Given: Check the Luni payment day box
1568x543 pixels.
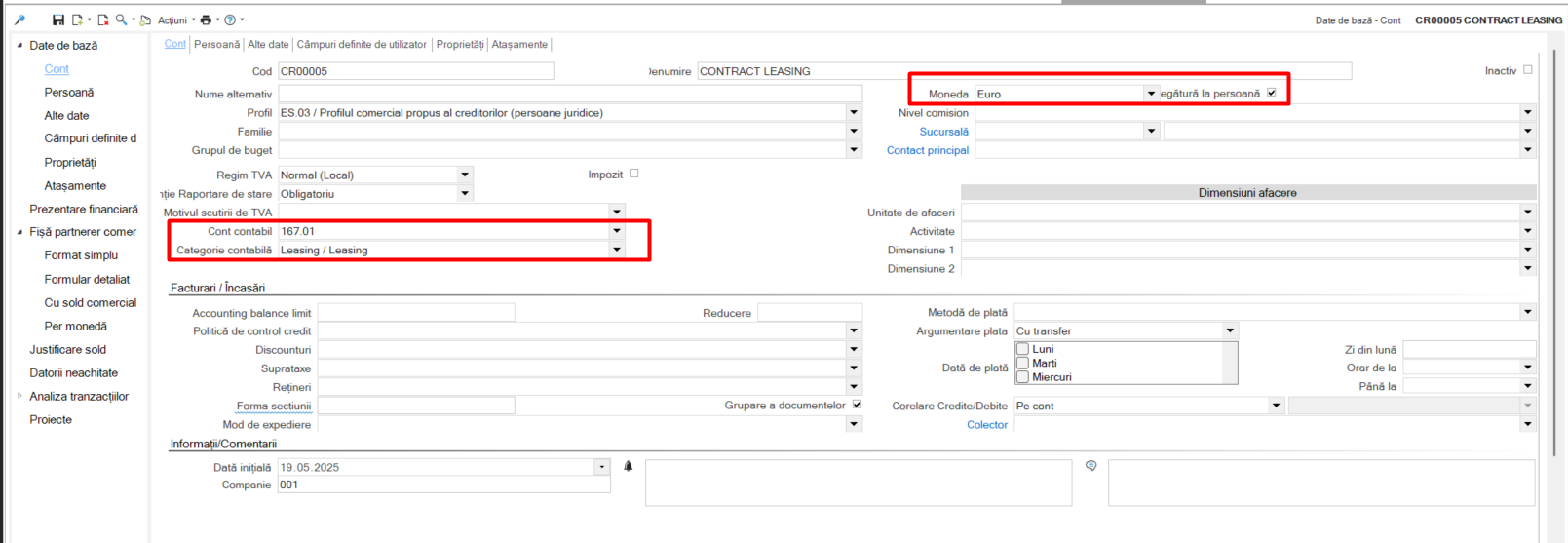Looking at the screenshot, I should [1022, 349].
